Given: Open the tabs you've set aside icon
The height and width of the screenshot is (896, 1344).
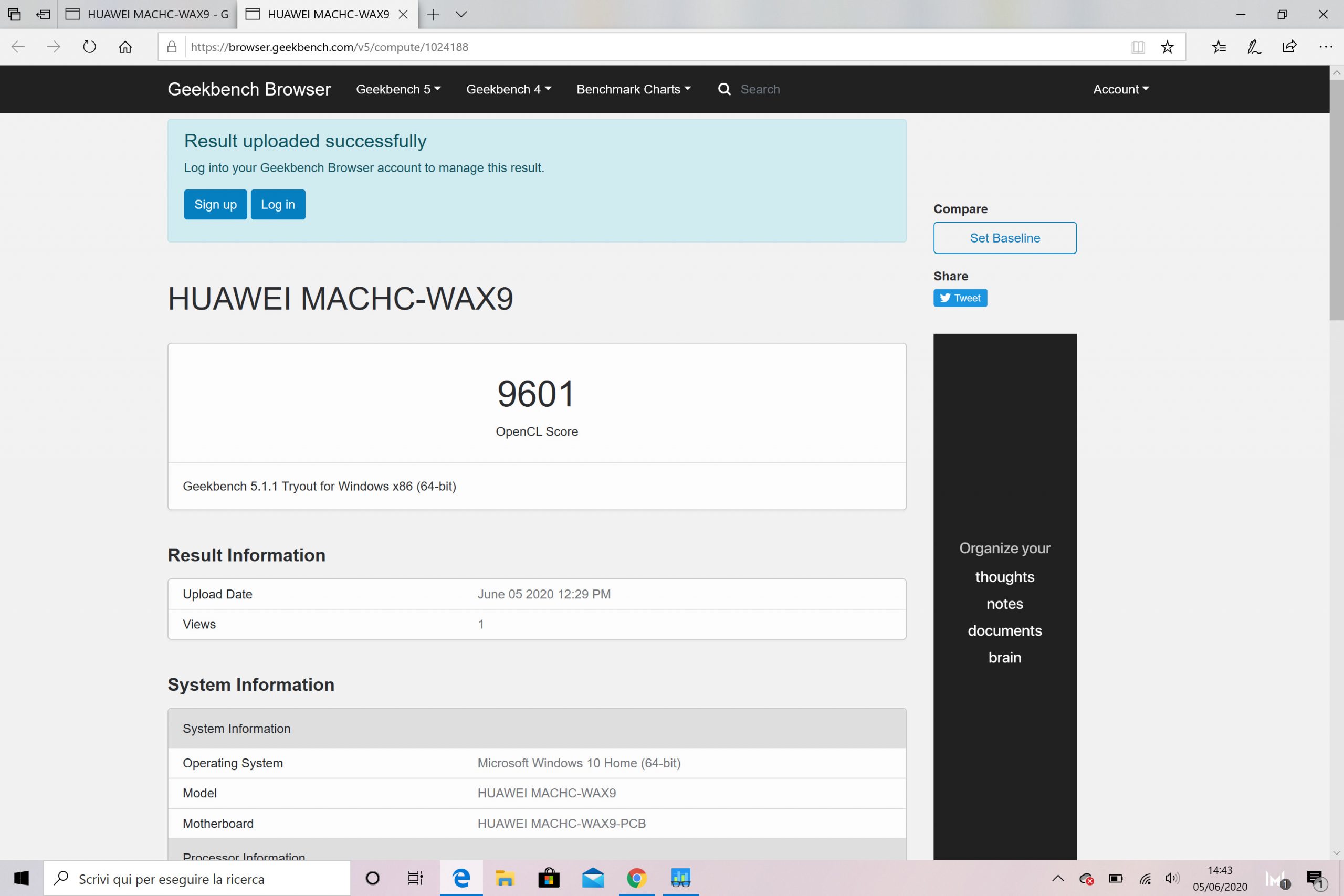Looking at the screenshot, I should tap(14, 14).
